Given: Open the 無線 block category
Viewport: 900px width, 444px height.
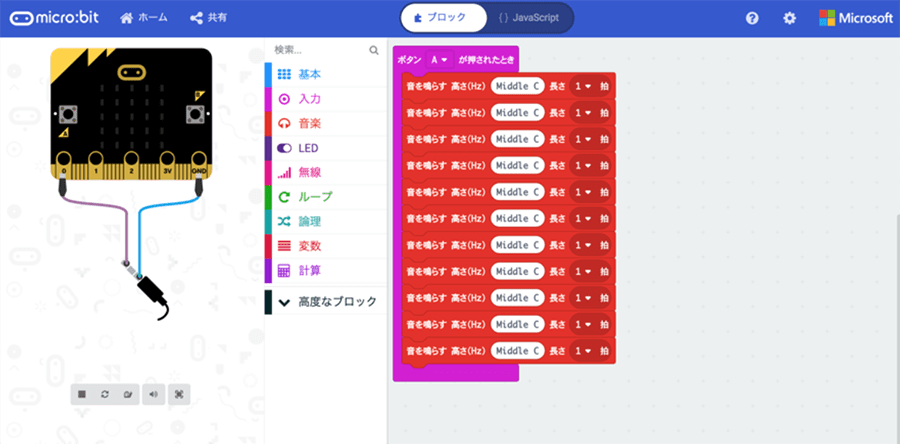Looking at the screenshot, I should pyautogui.click(x=325, y=172).
